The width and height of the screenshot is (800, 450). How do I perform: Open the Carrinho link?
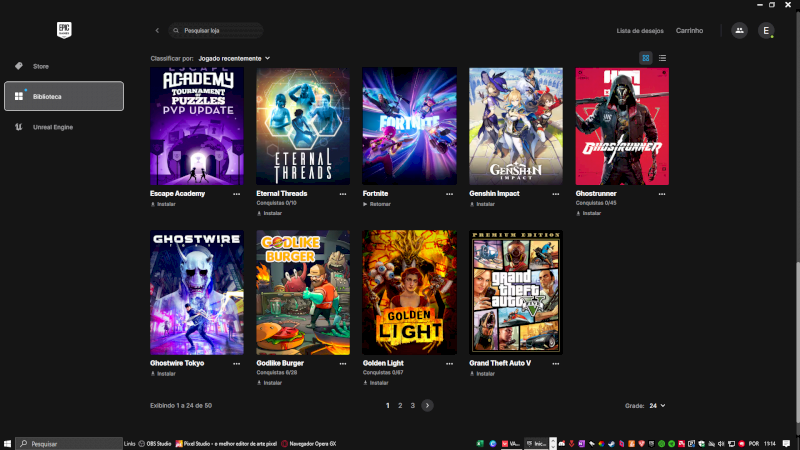click(x=689, y=31)
